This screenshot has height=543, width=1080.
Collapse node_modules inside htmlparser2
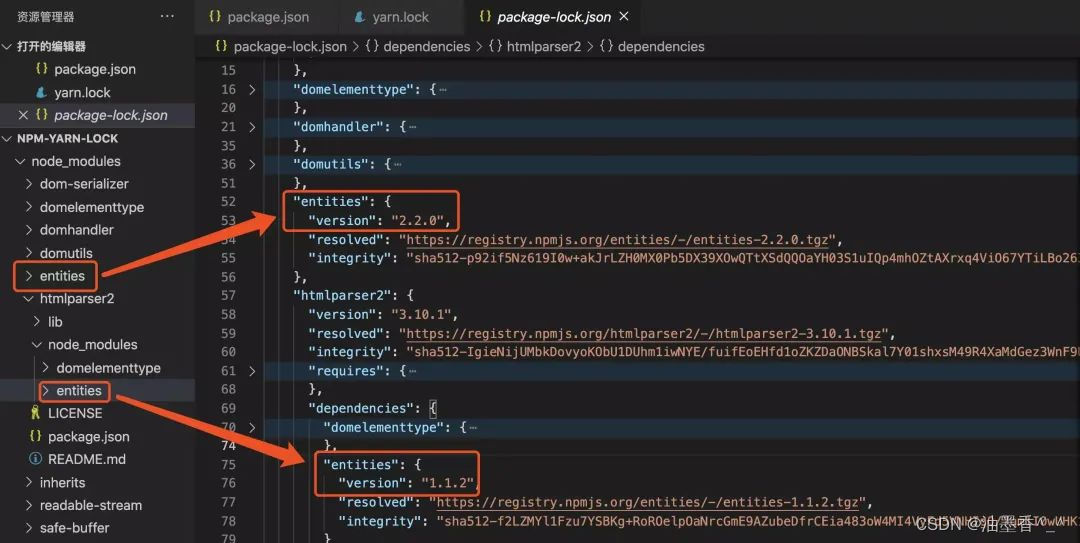37,345
